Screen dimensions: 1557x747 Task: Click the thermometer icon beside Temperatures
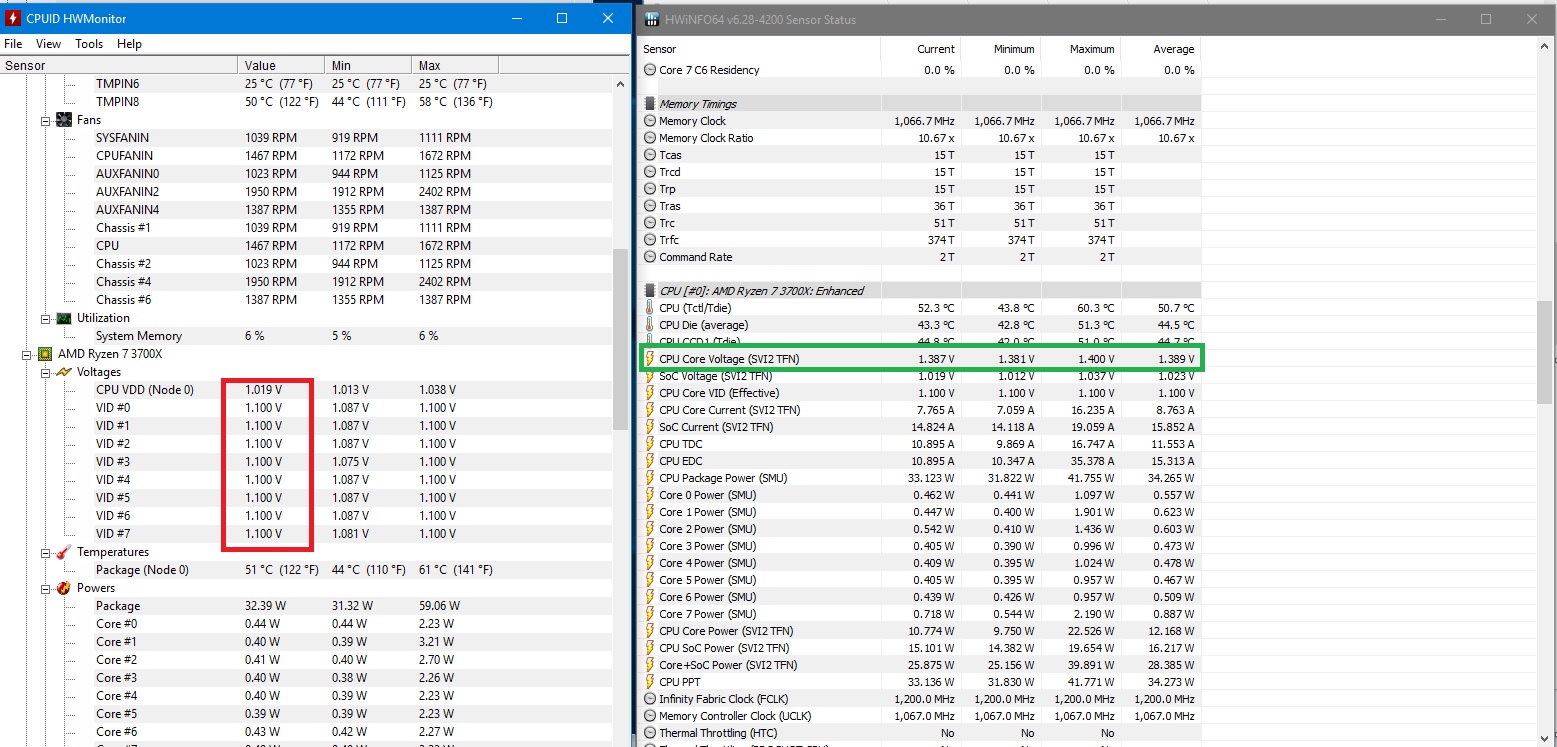(64, 552)
